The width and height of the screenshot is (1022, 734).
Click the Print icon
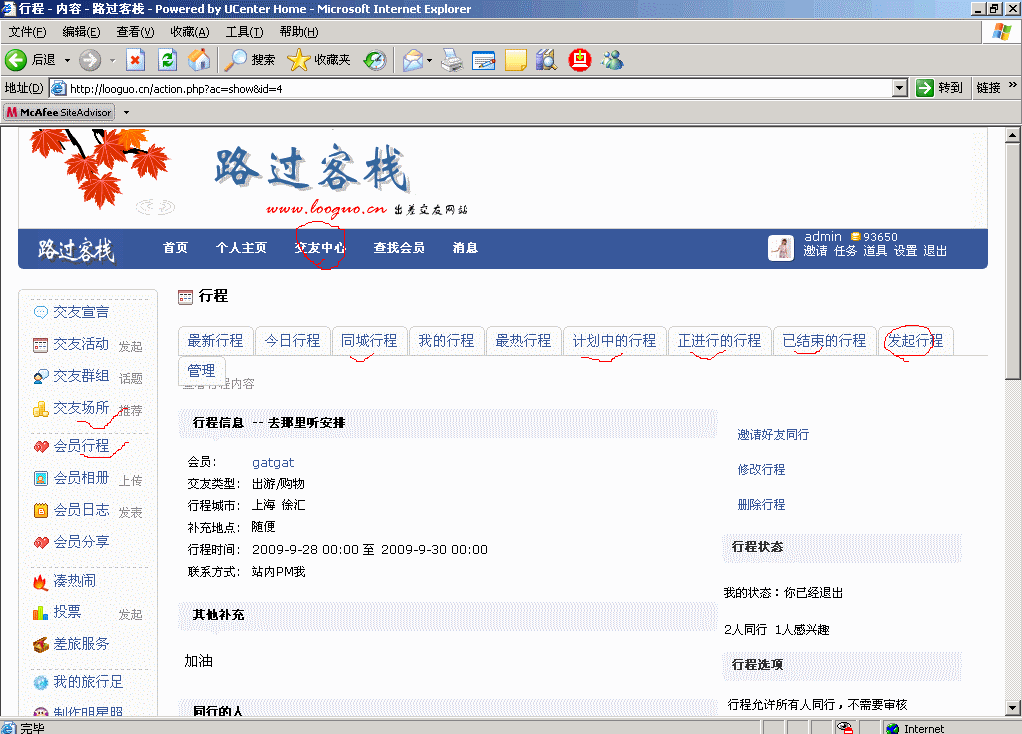[x=452, y=60]
